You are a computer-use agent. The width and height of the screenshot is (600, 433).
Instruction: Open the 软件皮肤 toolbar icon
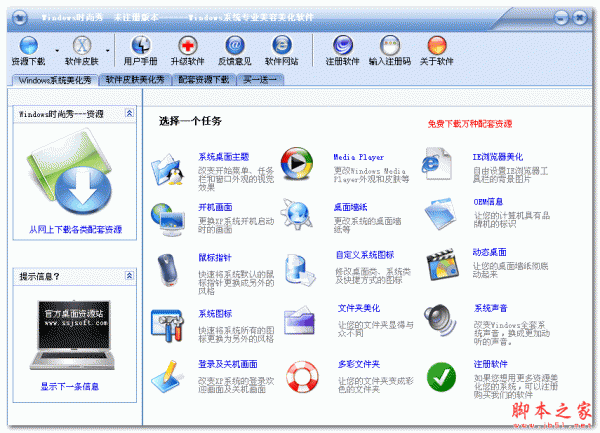click(x=82, y=46)
